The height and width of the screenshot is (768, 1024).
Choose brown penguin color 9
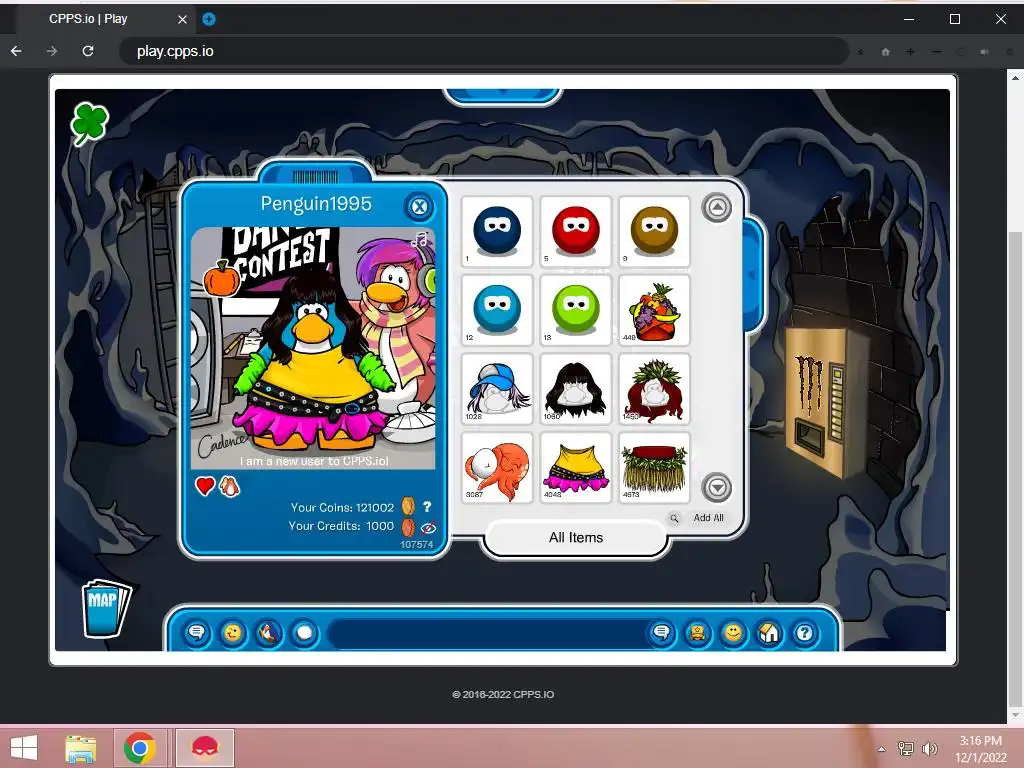[x=654, y=232]
